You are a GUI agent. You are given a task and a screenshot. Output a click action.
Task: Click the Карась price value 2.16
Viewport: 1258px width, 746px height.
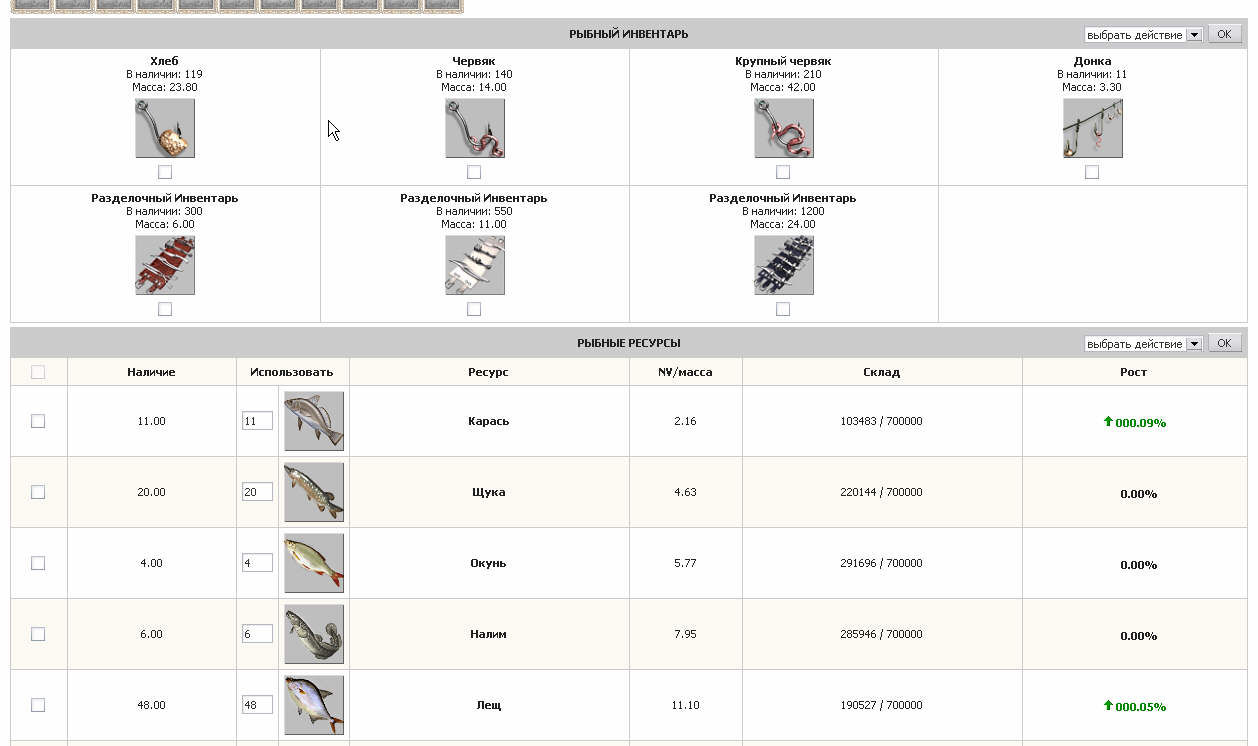click(x=685, y=421)
